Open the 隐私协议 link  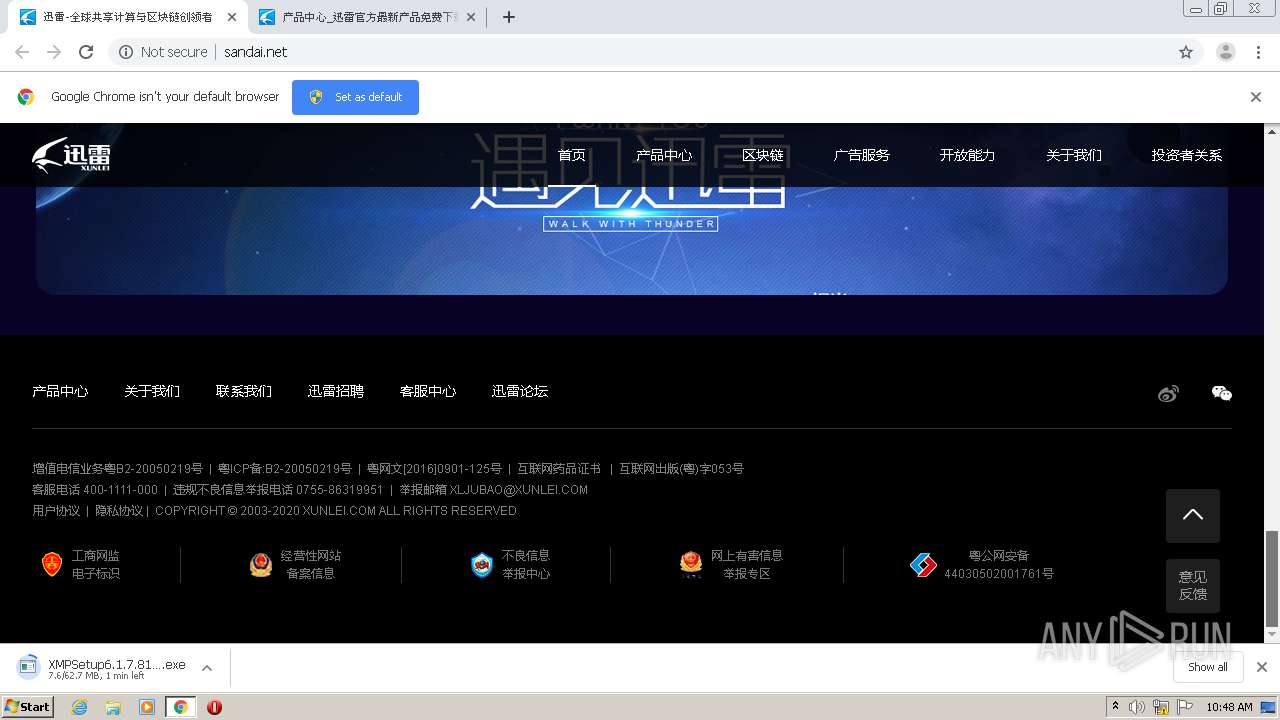119,511
